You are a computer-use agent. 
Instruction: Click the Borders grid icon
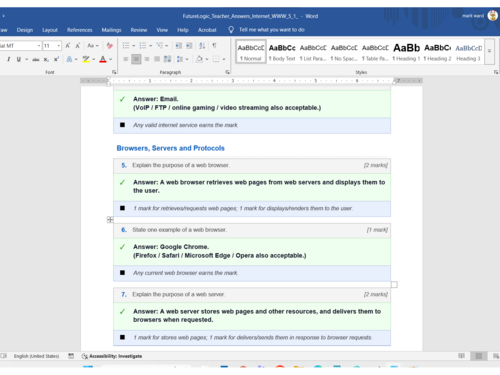click(216, 59)
